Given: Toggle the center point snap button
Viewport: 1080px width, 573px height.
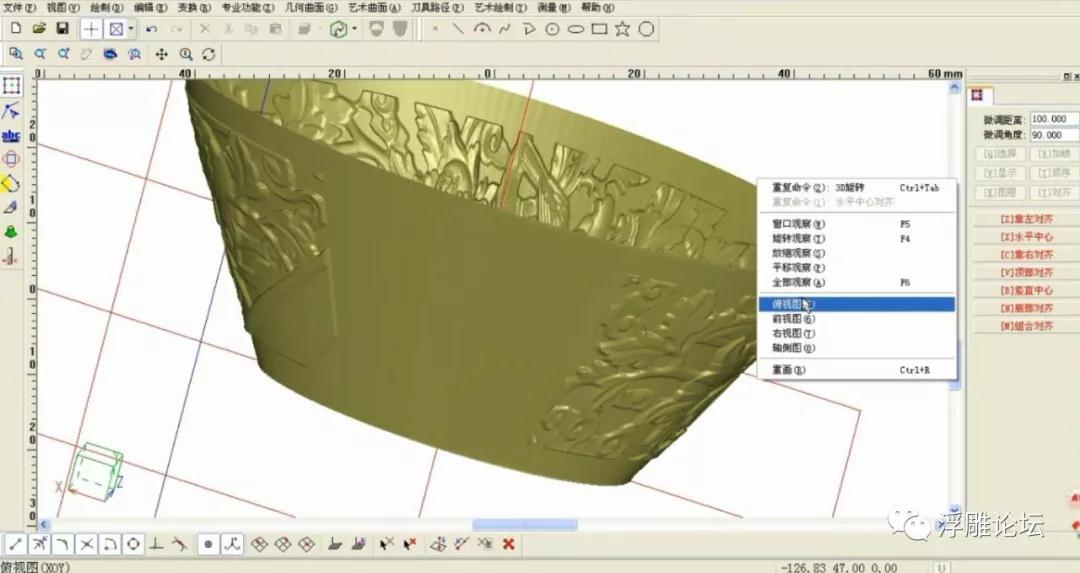Looking at the screenshot, I should pos(132,544).
